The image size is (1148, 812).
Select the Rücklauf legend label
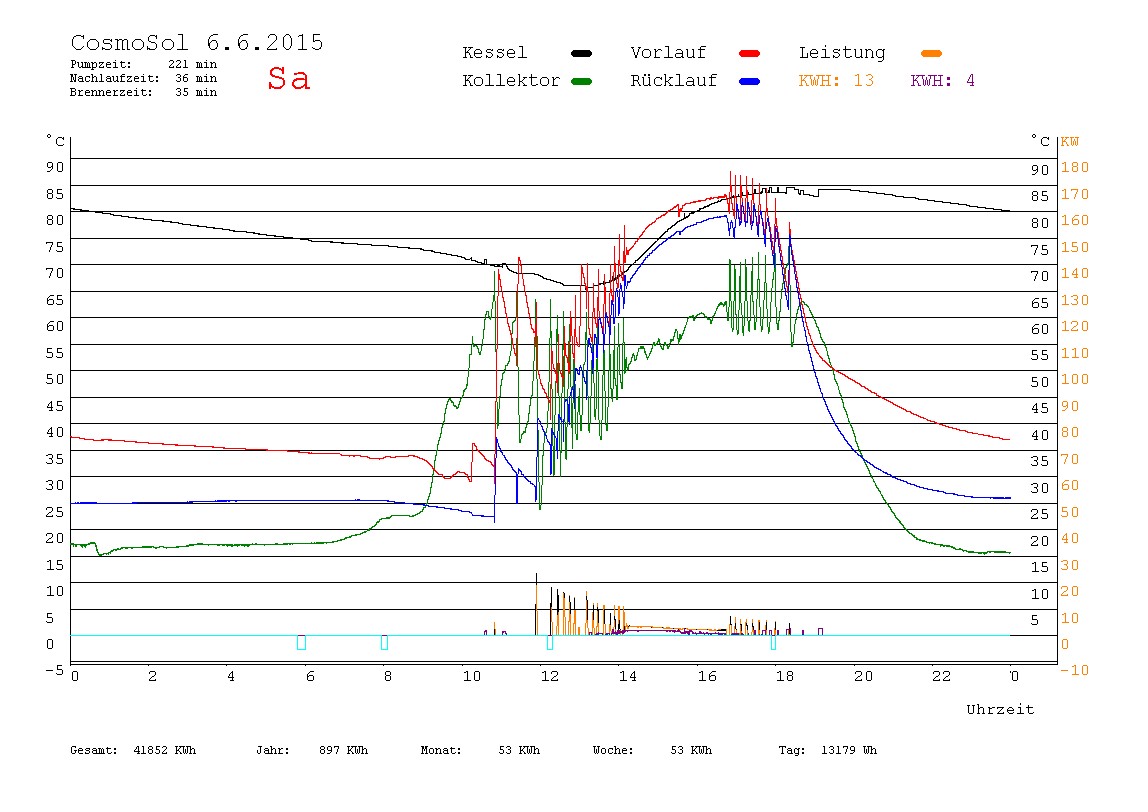tap(674, 81)
